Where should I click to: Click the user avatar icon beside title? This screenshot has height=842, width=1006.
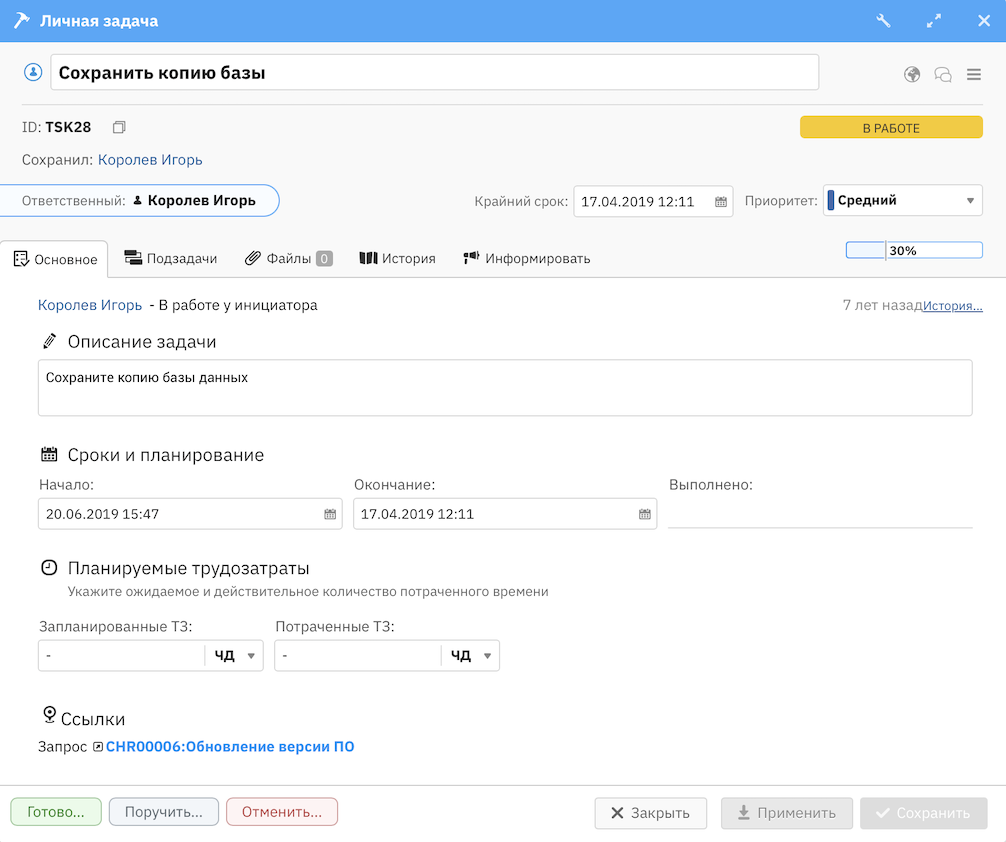tap(33, 72)
